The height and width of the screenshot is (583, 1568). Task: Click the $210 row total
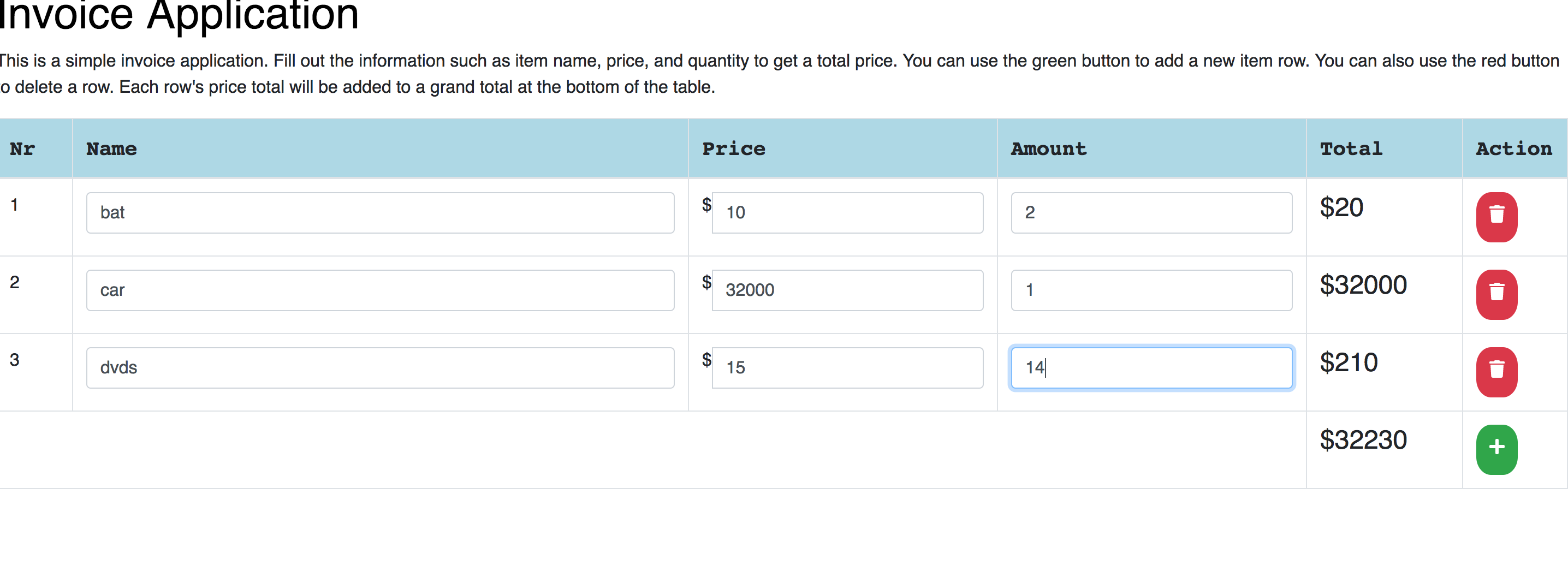(1349, 362)
